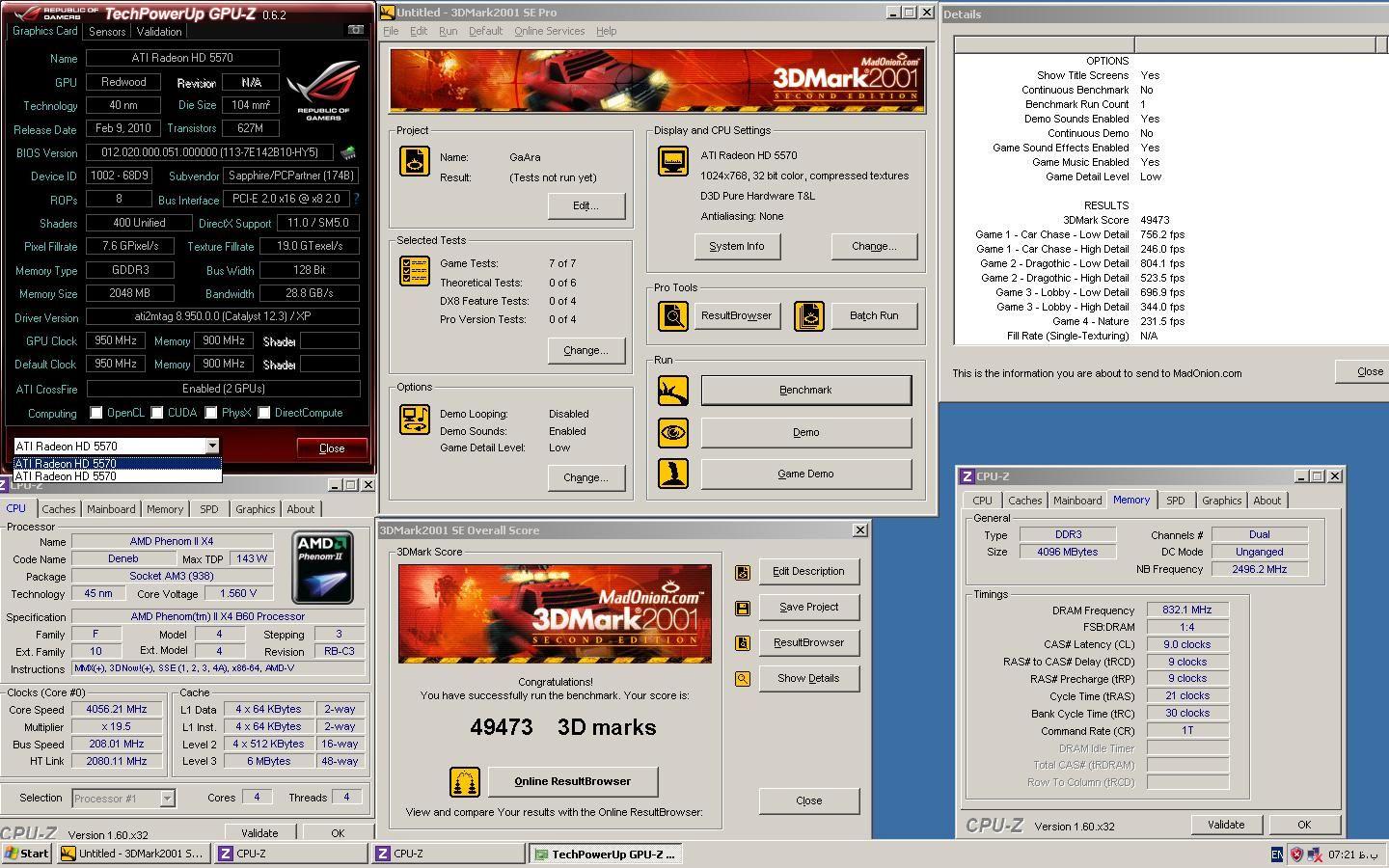
Task: Click the Close button in GPU-Z
Action: [x=332, y=448]
